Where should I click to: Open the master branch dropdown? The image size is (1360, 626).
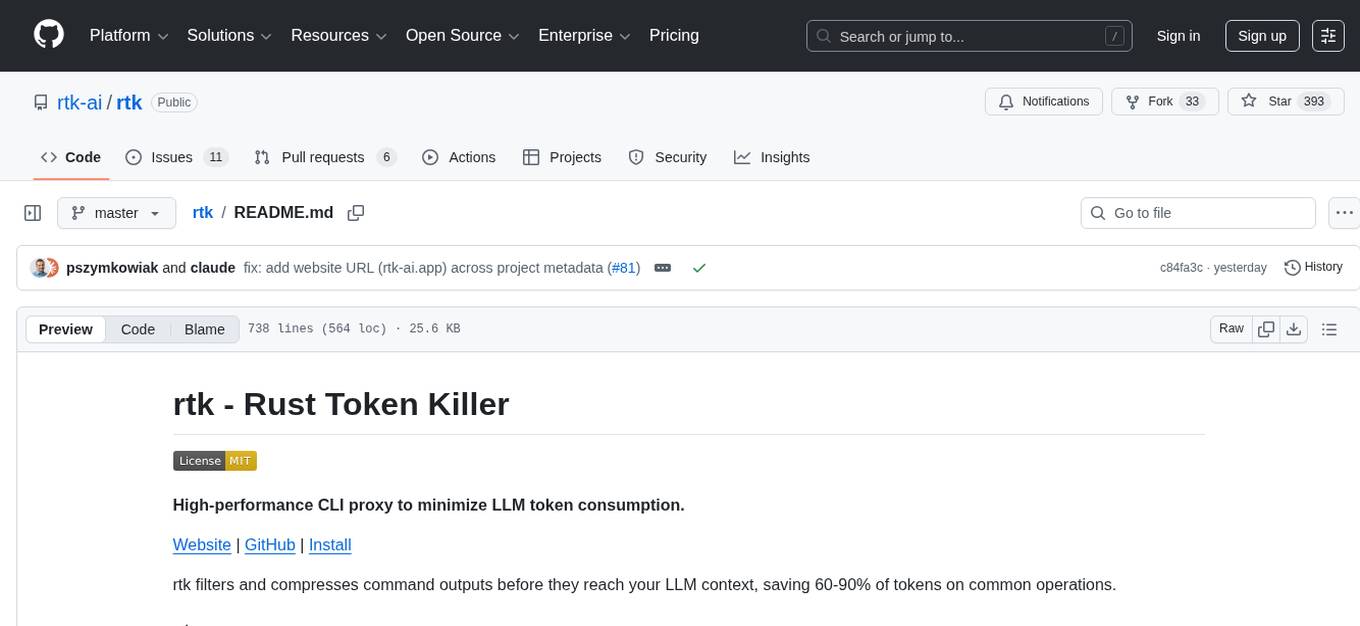(x=116, y=212)
